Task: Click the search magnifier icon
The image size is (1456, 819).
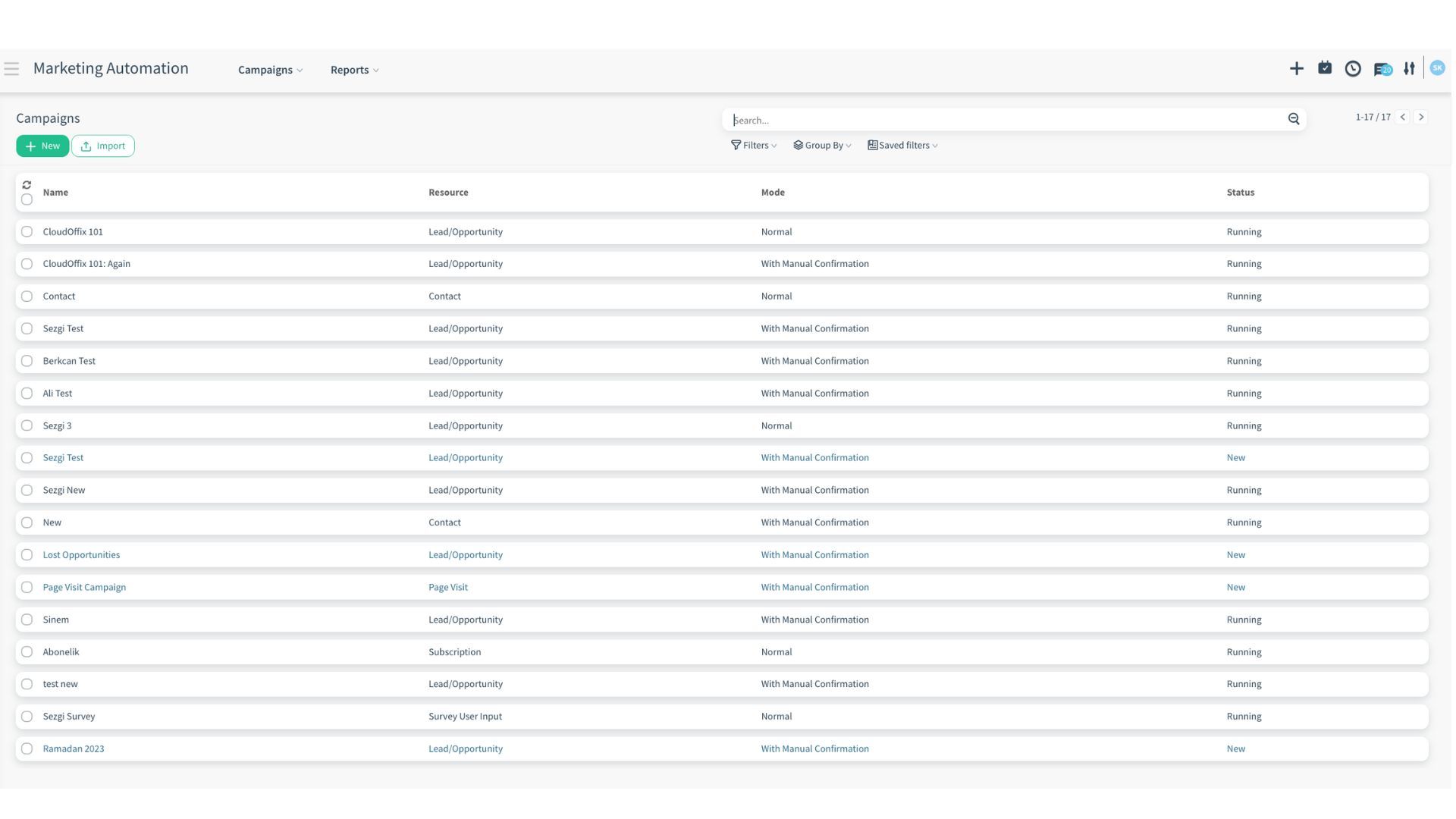Action: point(1294,119)
